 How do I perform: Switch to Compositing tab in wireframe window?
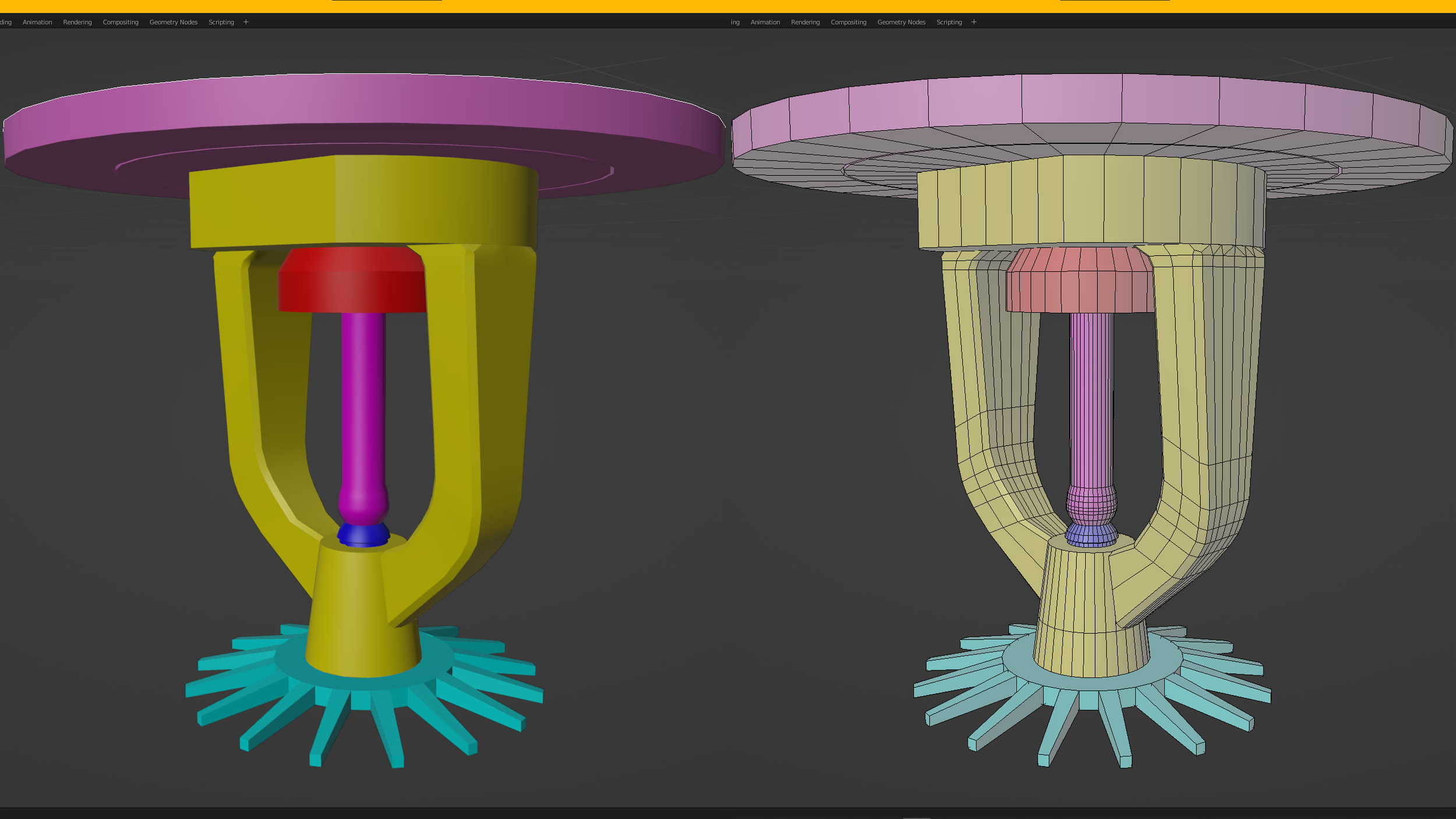[848, 22]
